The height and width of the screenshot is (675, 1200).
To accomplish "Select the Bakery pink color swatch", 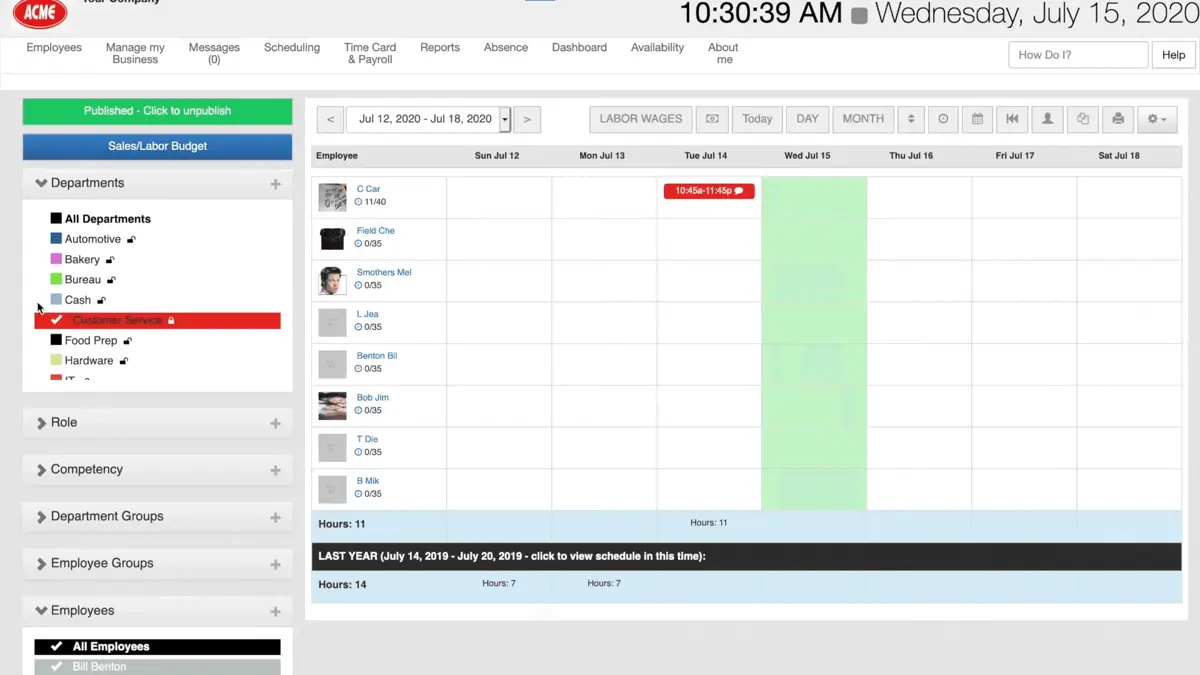I will (56, 259).
